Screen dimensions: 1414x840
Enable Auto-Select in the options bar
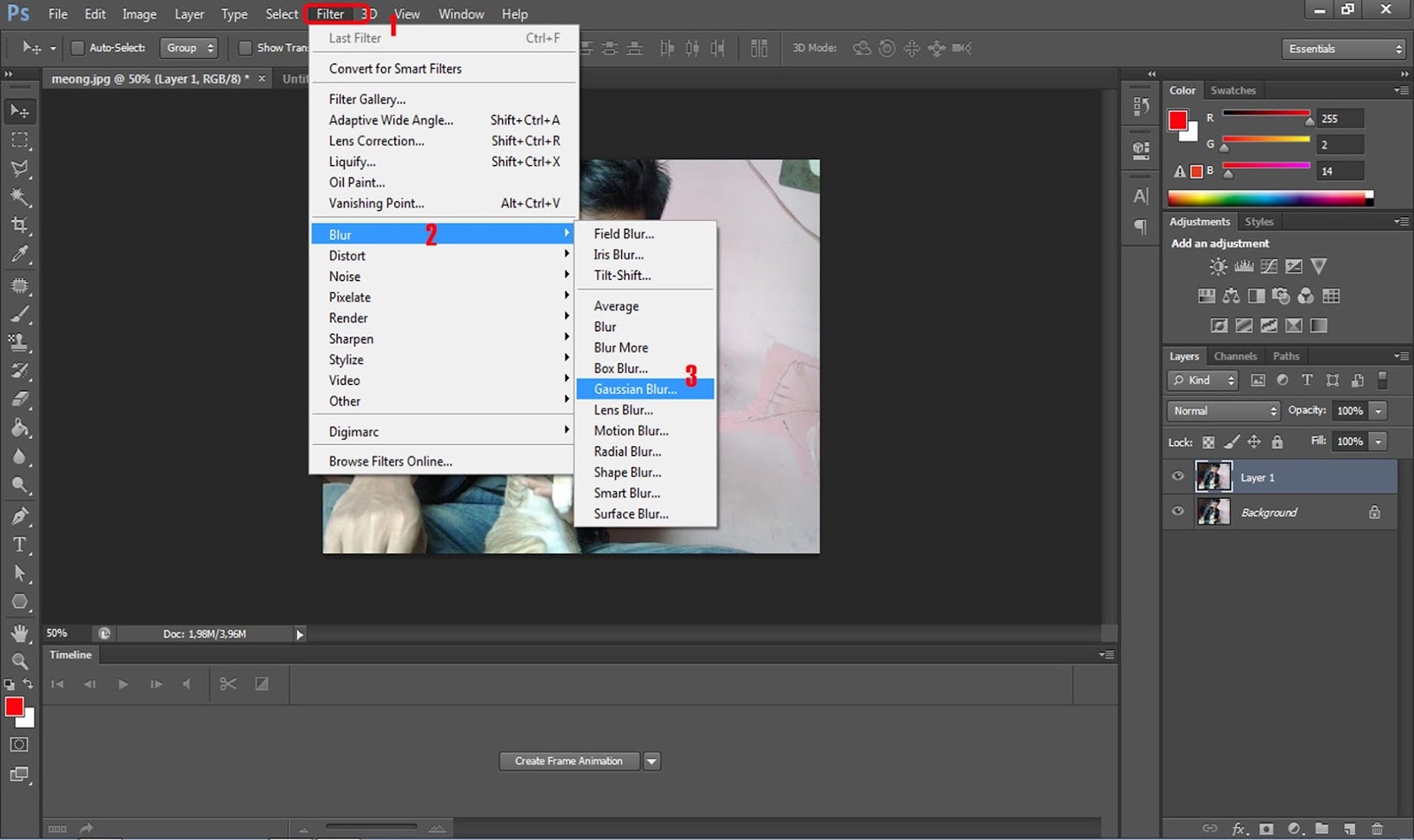(77, 48)
